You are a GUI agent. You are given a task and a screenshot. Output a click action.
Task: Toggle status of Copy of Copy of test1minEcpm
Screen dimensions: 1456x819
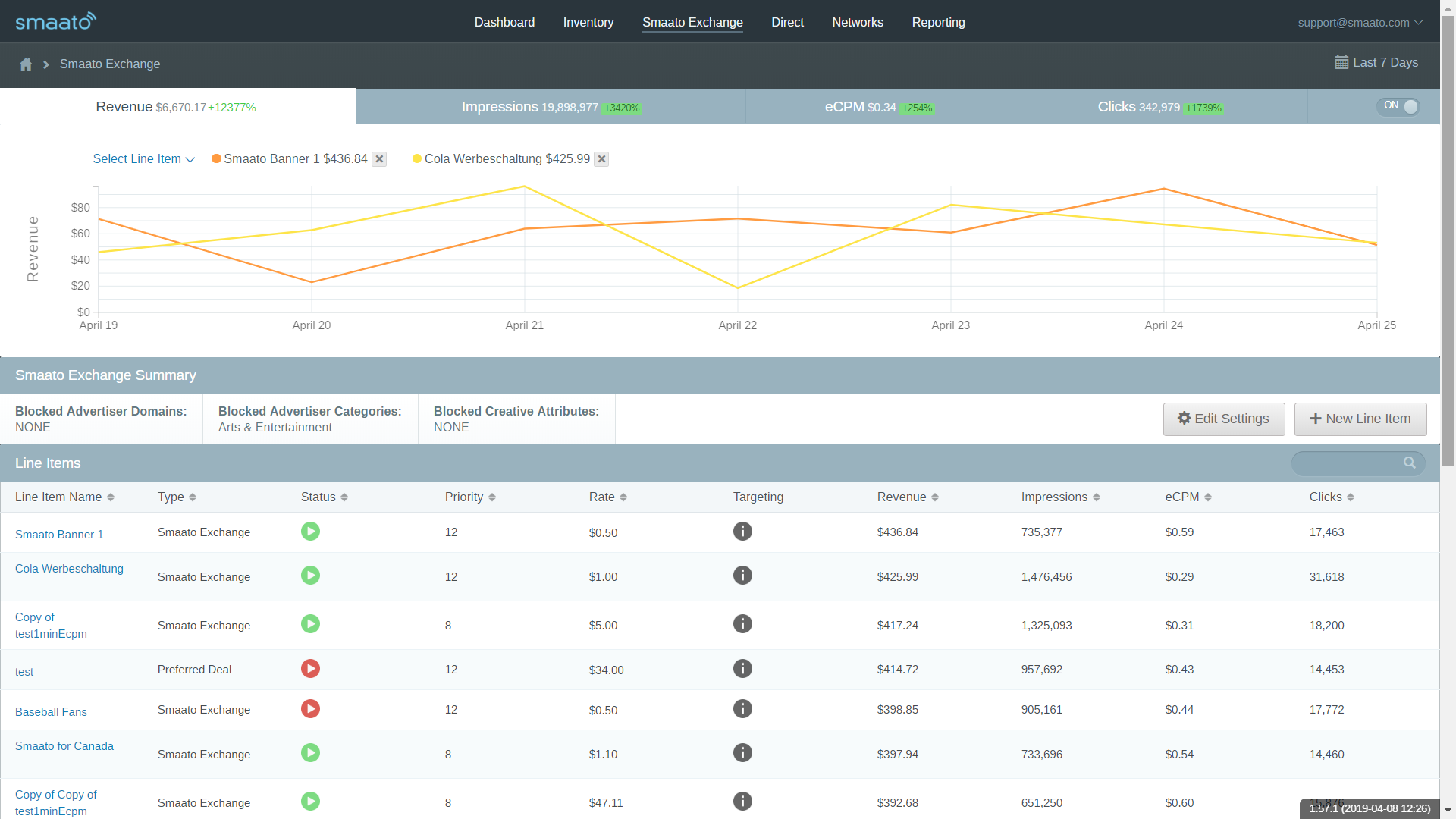pos(310,802)
